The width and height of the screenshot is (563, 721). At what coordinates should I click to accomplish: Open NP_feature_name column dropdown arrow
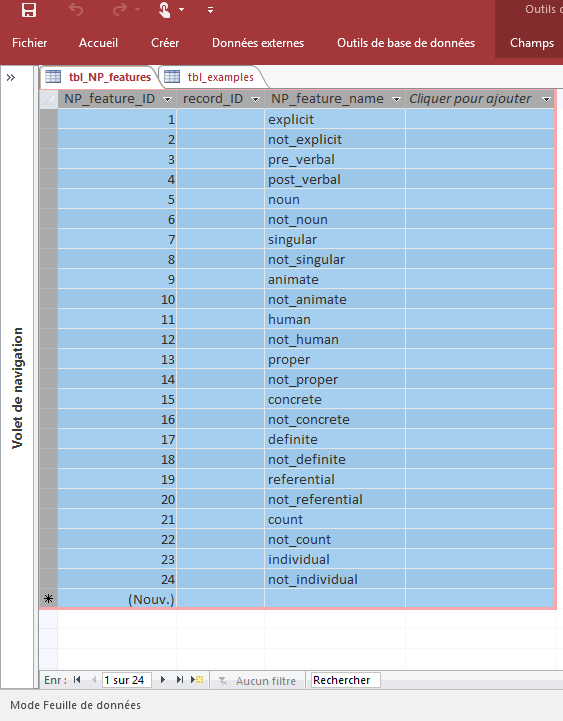click(x=396, y=99)
